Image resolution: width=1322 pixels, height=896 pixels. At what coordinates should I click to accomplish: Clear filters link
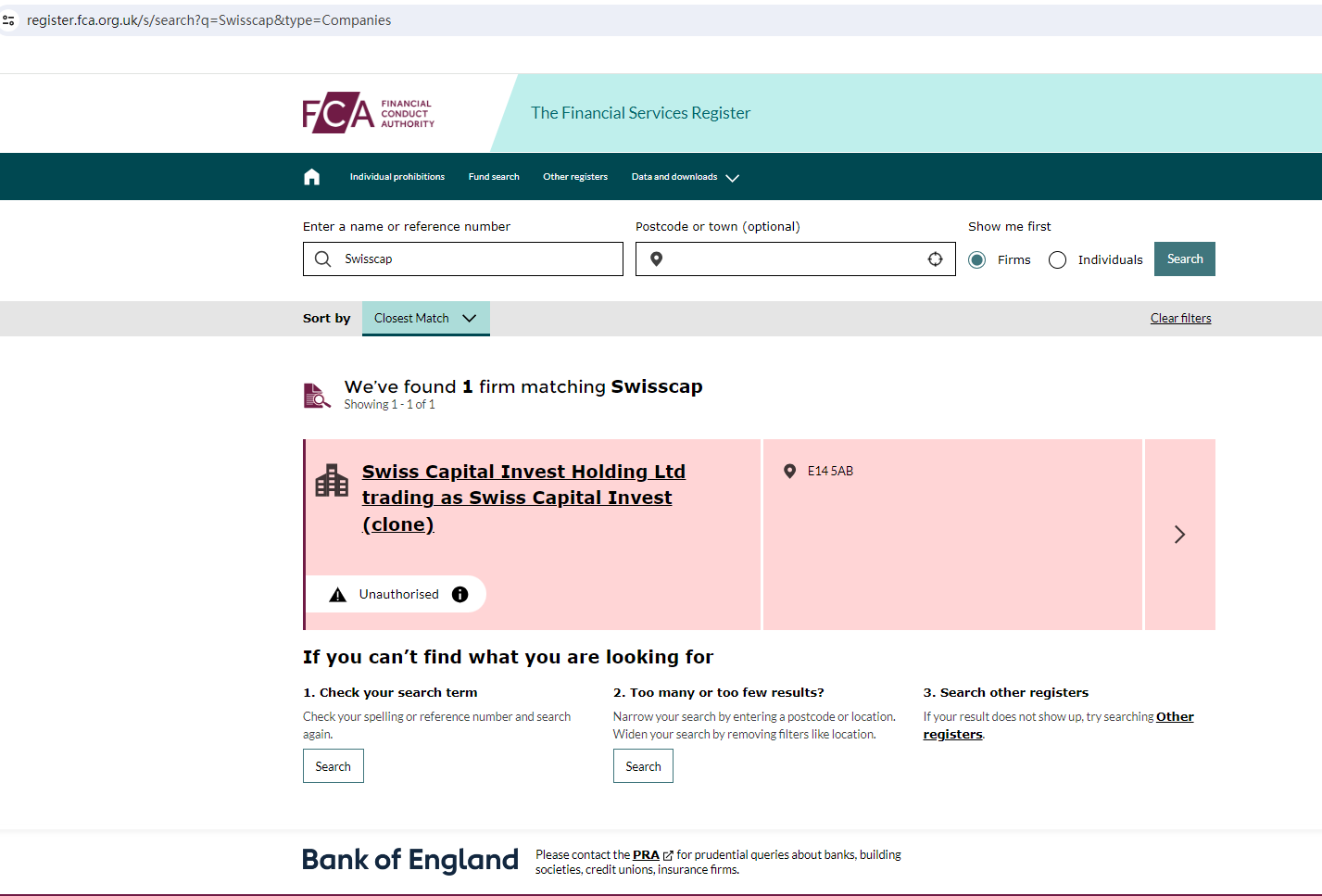coord(1181,319)
